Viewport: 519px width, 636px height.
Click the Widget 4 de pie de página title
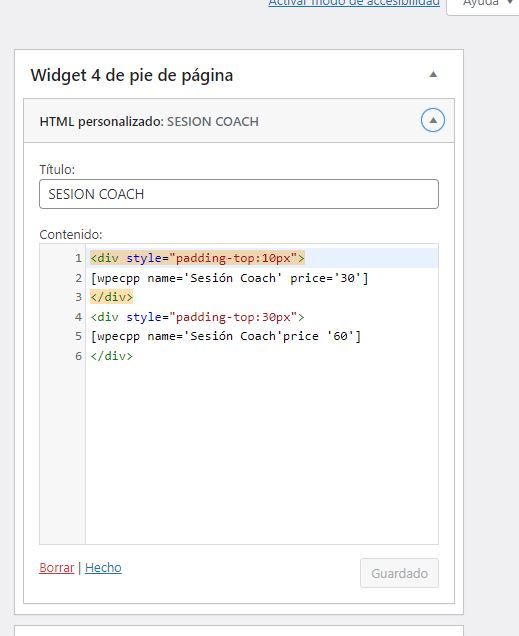pos(132,75)
